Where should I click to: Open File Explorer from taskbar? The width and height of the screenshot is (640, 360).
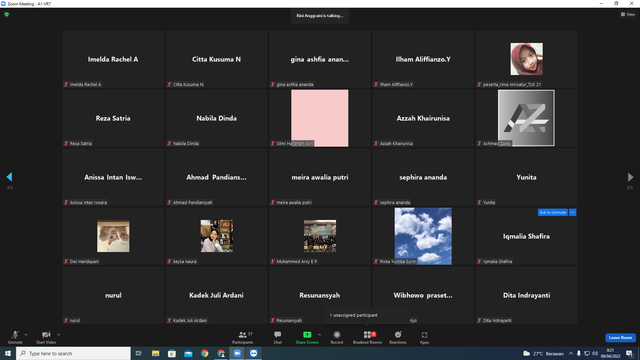coord(156,353)
